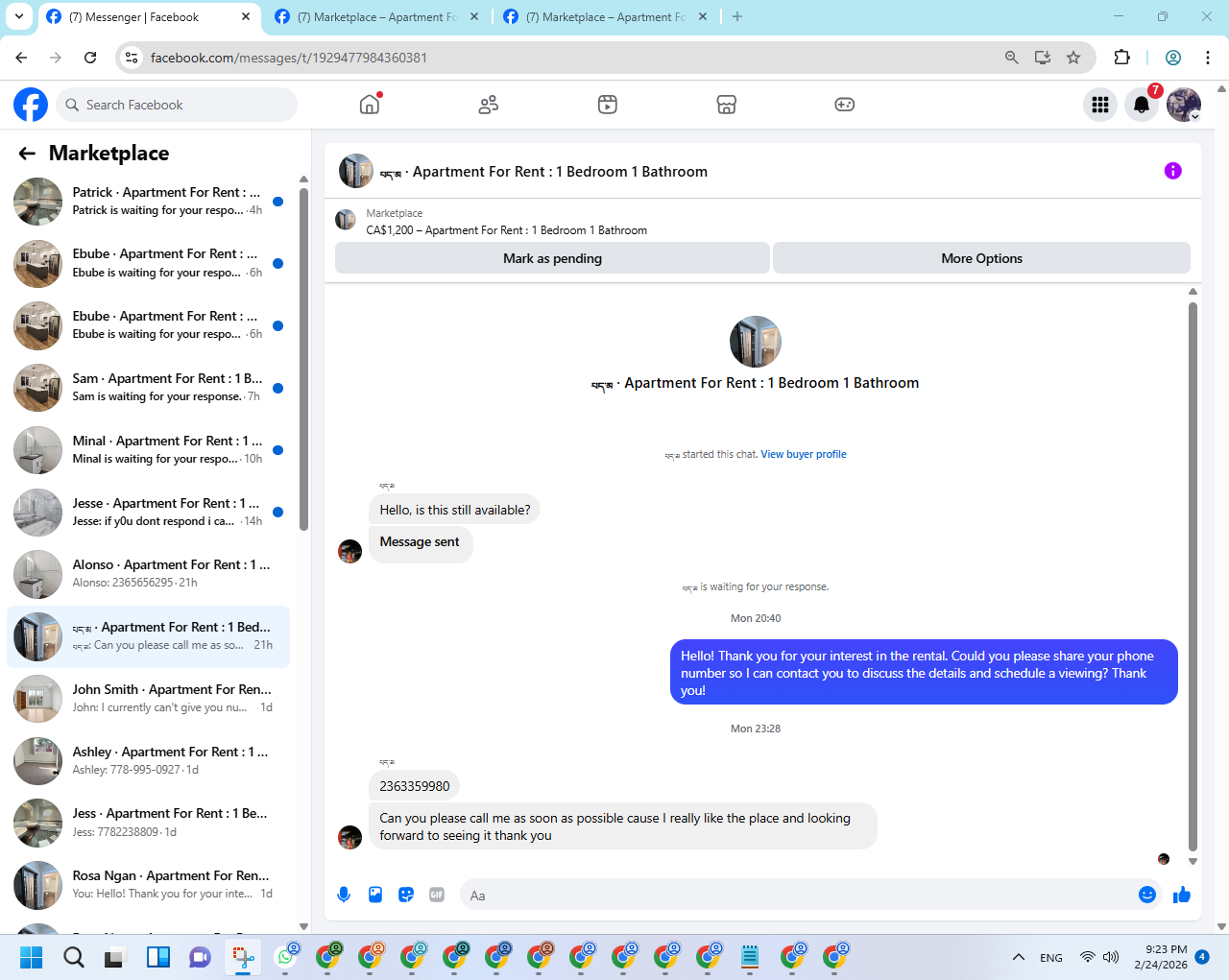This screenshot has width=1229, height=980.
Task: Click the conversation list scrollbar
Action: point(303,359)
